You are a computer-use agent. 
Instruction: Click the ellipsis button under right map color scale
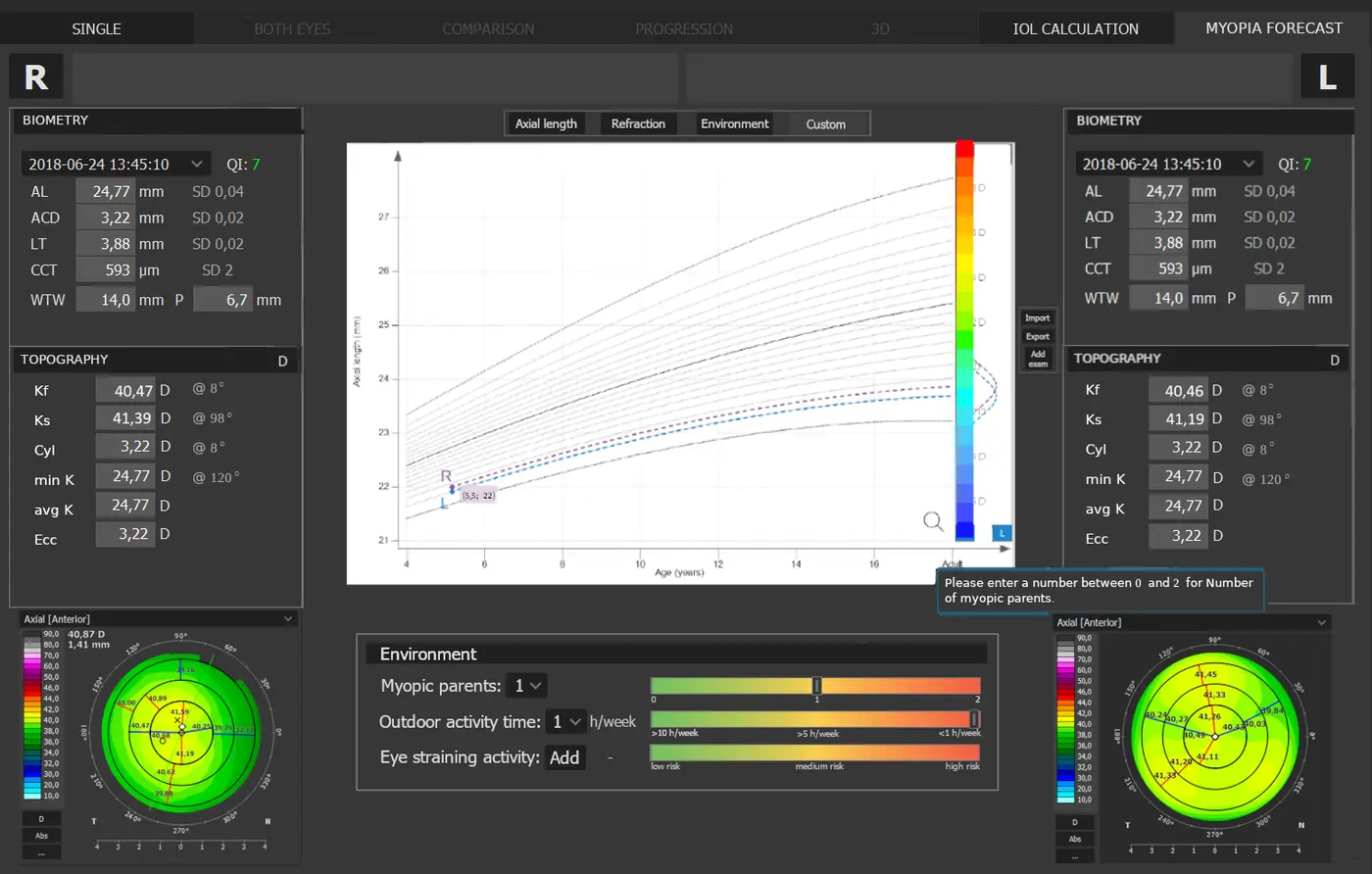coord(1075,856)
